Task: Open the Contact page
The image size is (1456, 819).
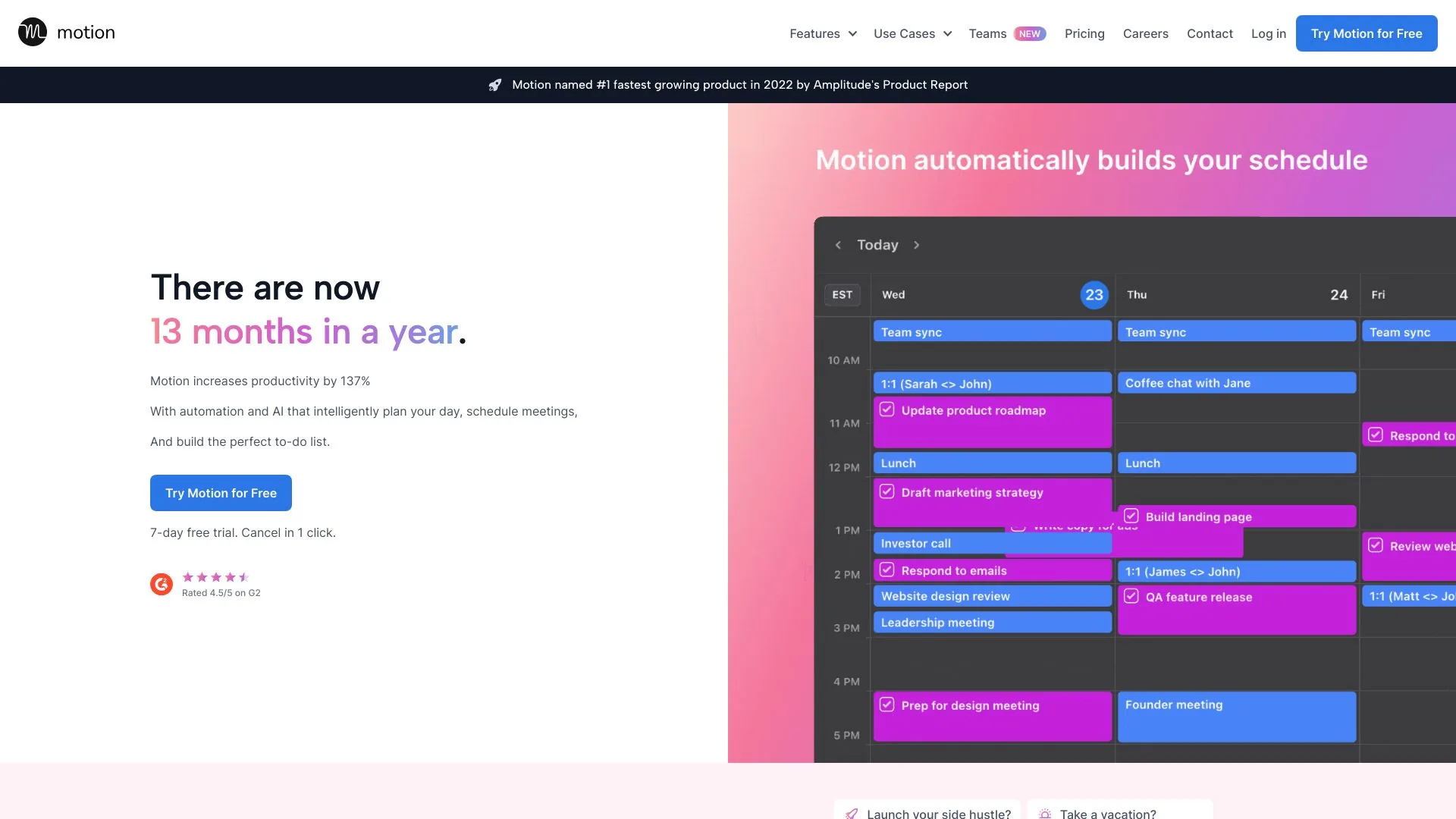Action: (1210, 33)
